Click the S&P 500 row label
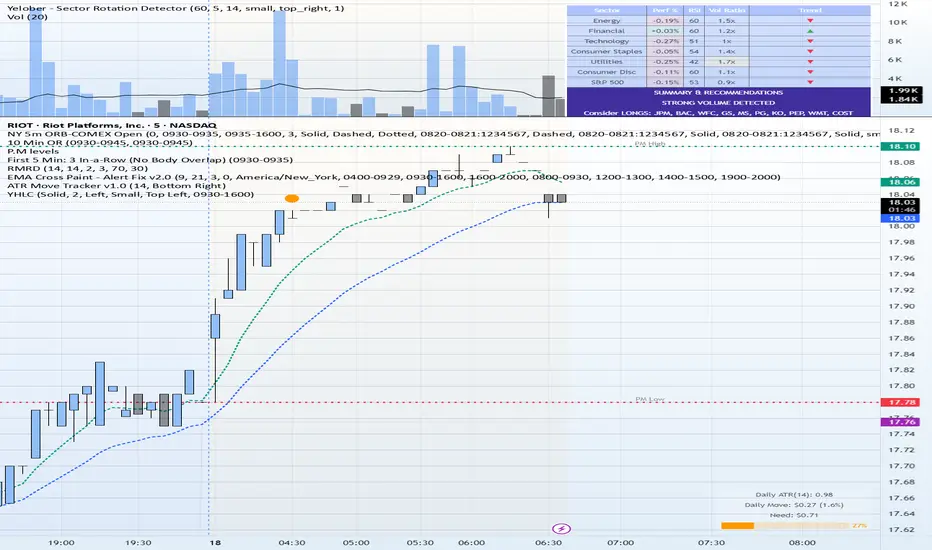Viewport: 932px width, 550px height. tap(606, 82)
